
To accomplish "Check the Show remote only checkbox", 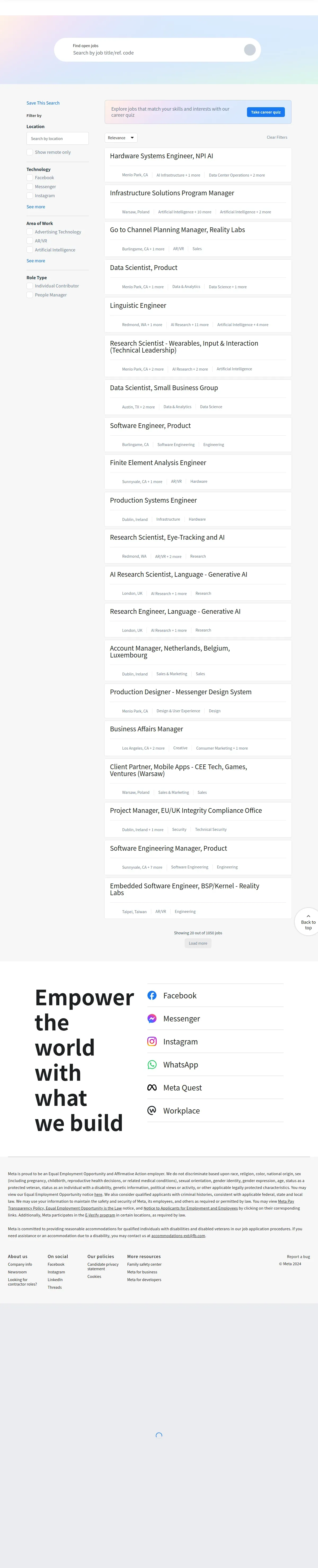I will point(29,152).
